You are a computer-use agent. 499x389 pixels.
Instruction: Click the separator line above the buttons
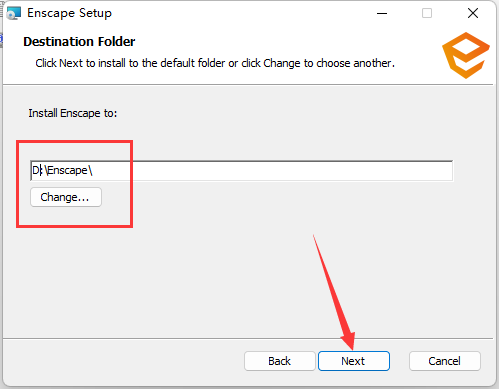pos(248,339)
